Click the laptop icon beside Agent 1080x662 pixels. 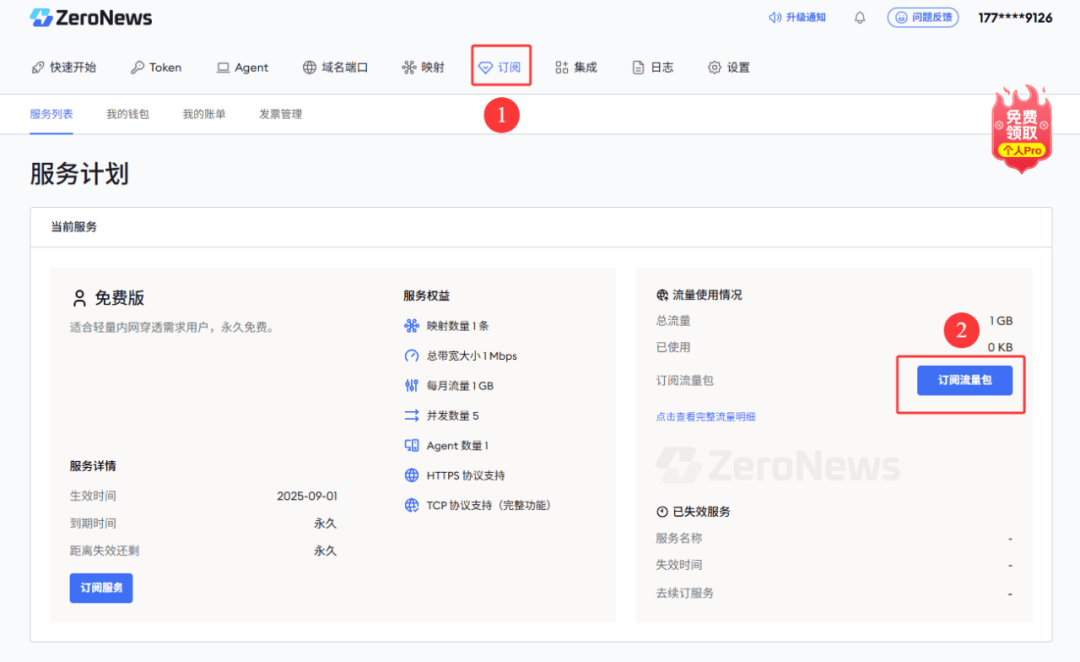223,68
